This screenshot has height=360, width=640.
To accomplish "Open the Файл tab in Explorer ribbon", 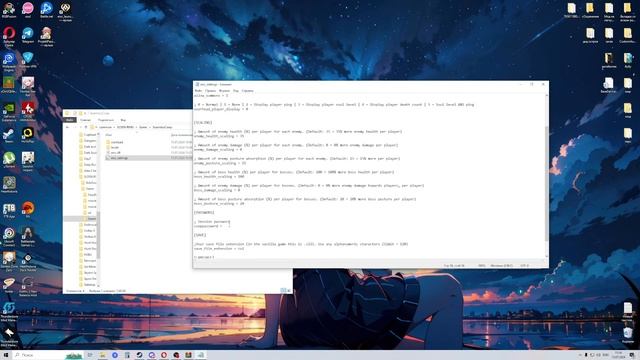I will (x=70, y=120).
